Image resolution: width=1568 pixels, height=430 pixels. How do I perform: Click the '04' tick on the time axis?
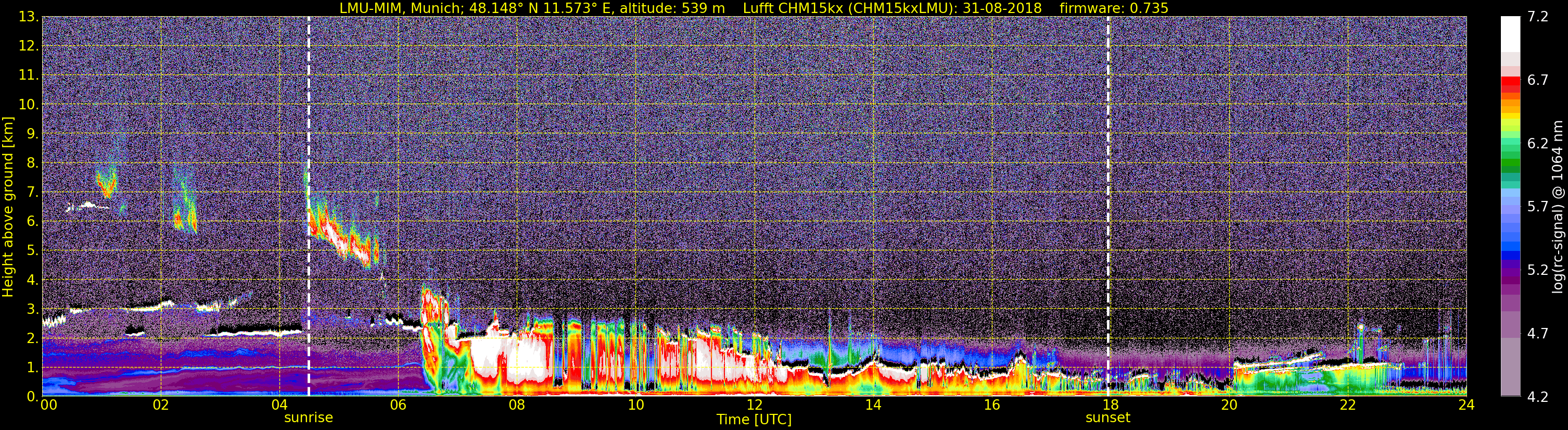click(279, 405)
